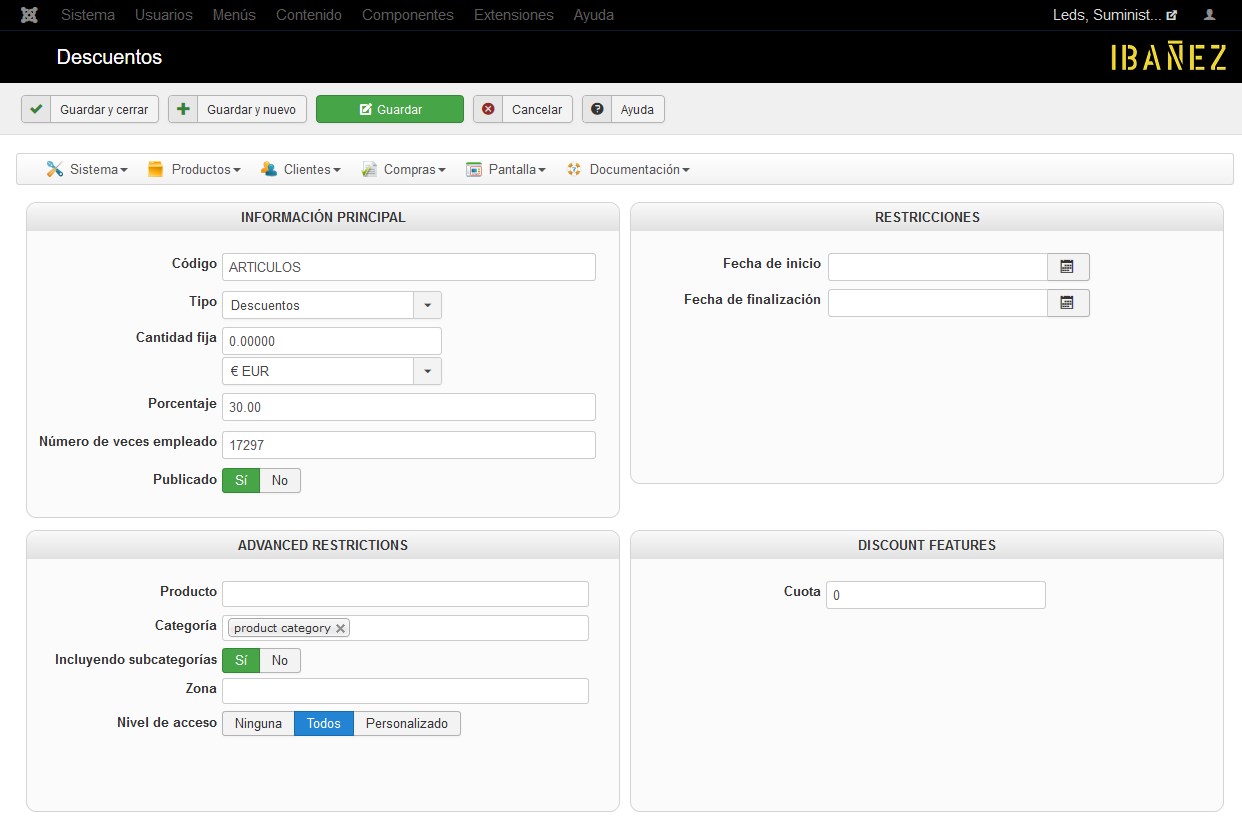
Task: Click the RESTRICCIONES panel heading
Action: [927, 217]
